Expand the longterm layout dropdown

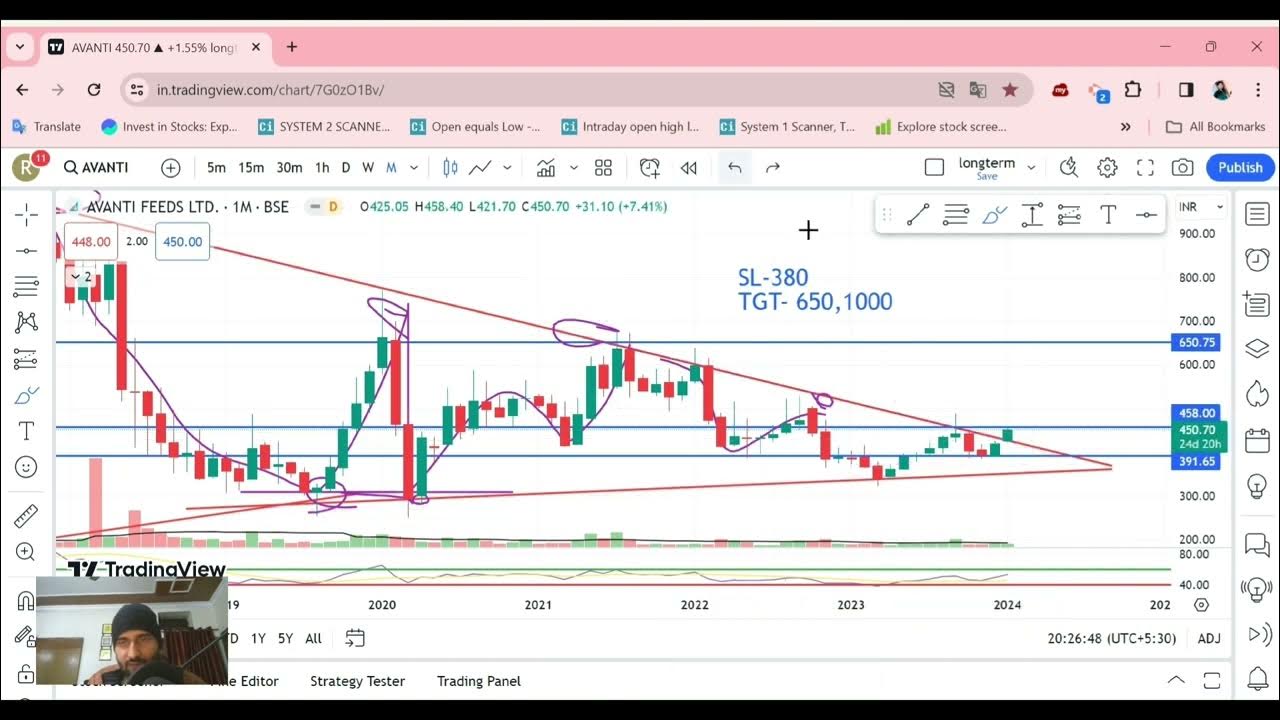tap(1031, 167)
